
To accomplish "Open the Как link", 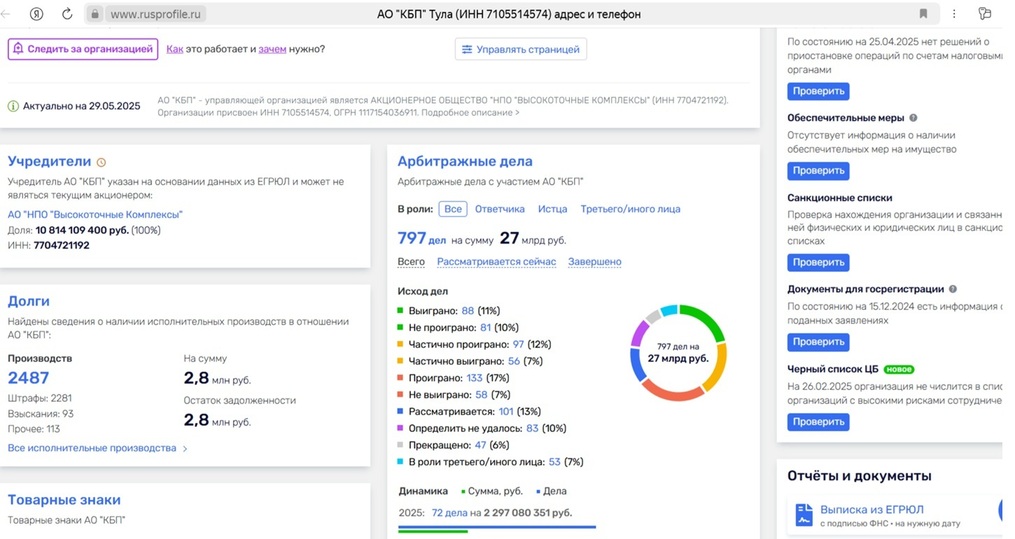I will click(x=175, y=49).
